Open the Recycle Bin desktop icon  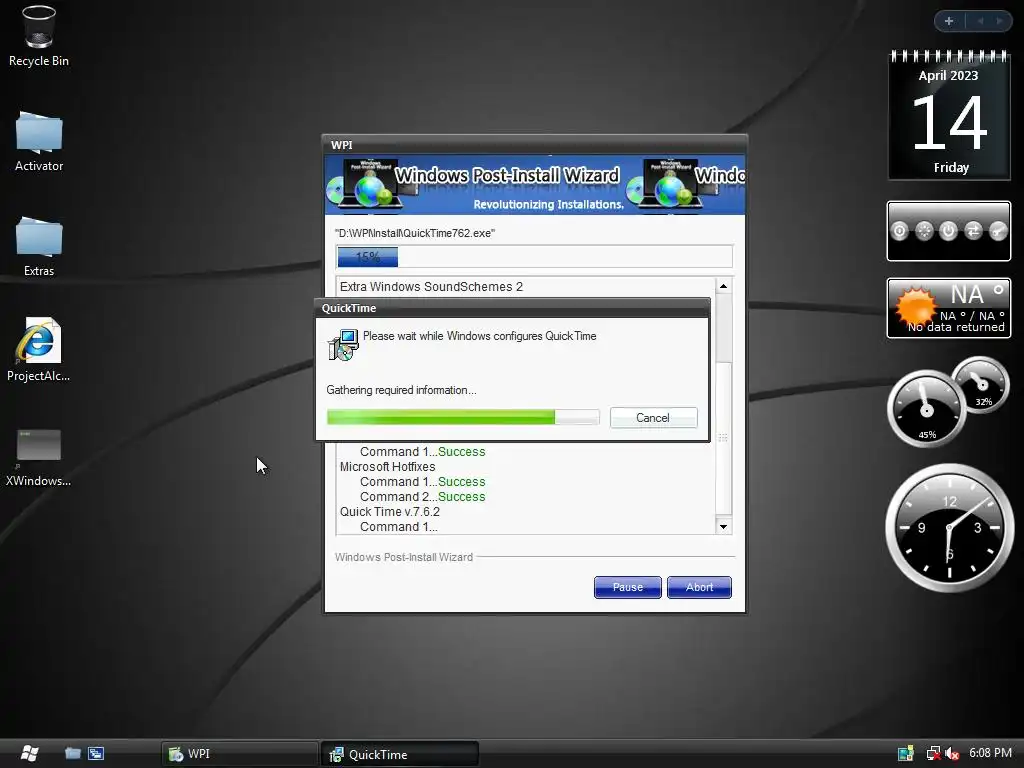pos(39,36)
